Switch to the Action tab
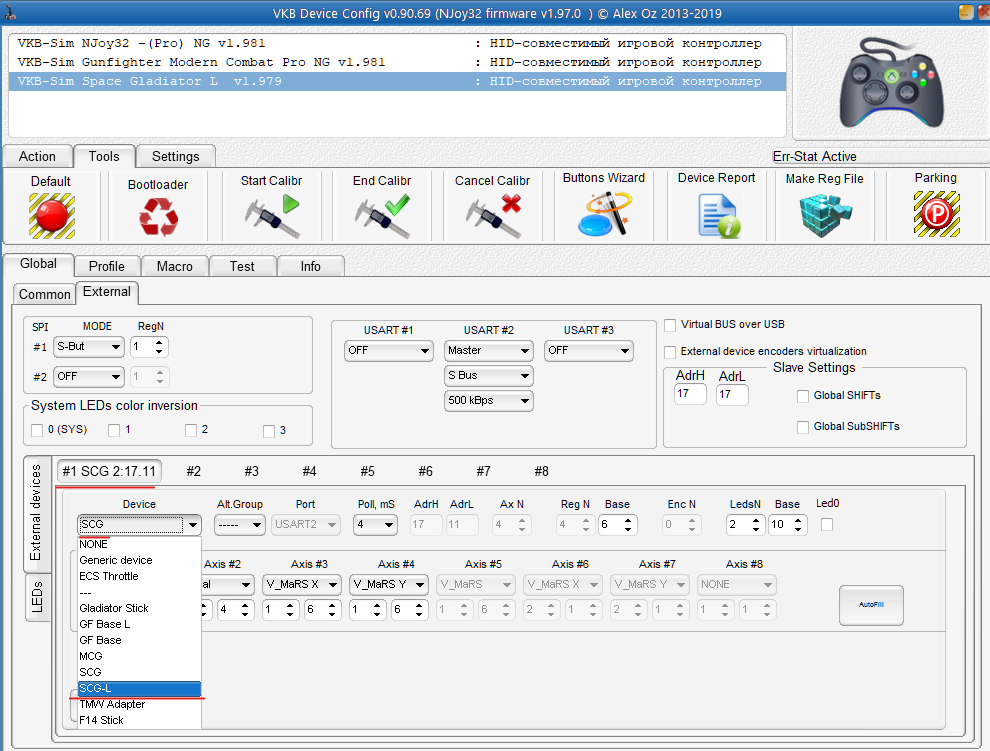The width and height of the screenshot is (990, 751). tap(37, 157)
